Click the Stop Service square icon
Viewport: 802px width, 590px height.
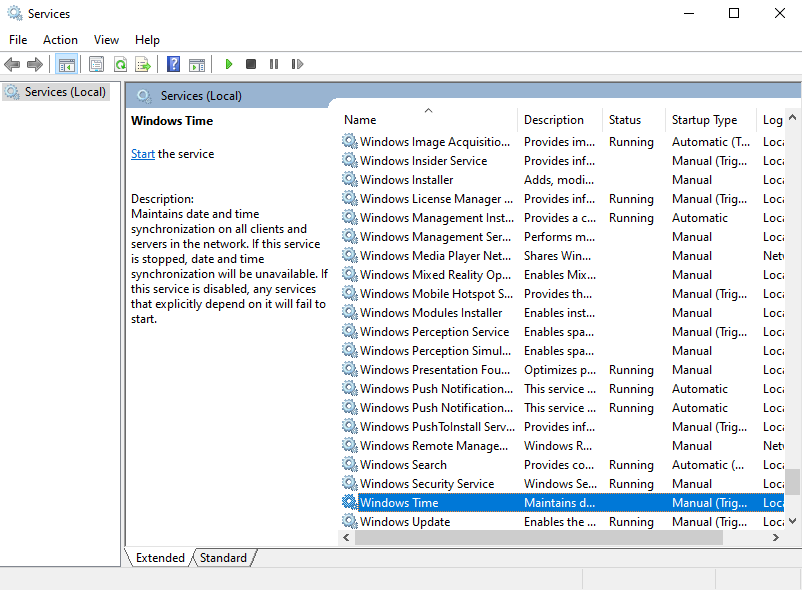(x=251, y=64)
